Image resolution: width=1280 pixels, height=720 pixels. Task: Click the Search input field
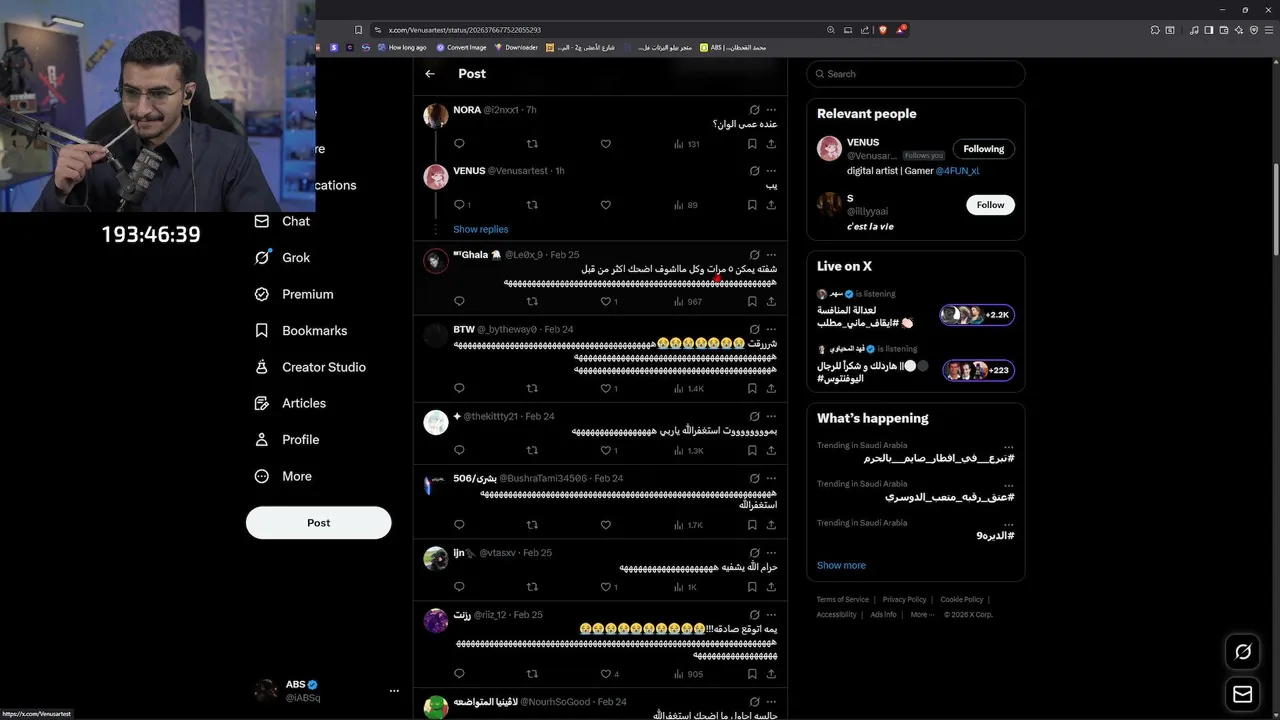click(916, 74)
